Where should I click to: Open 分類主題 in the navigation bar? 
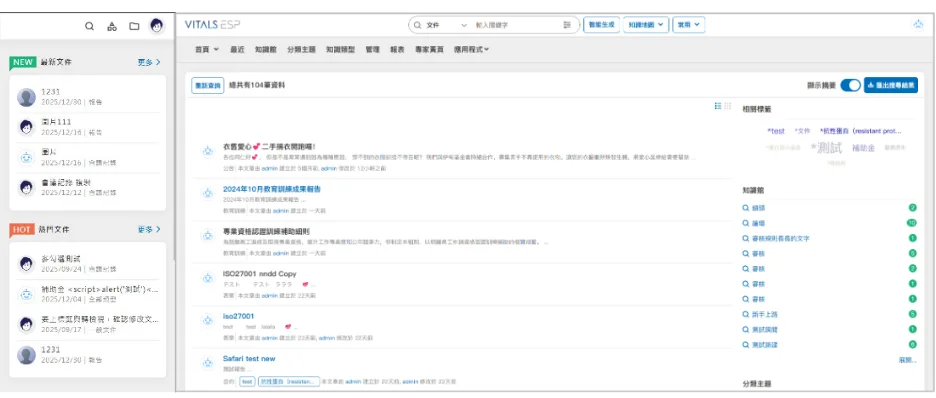coord(301,50)
